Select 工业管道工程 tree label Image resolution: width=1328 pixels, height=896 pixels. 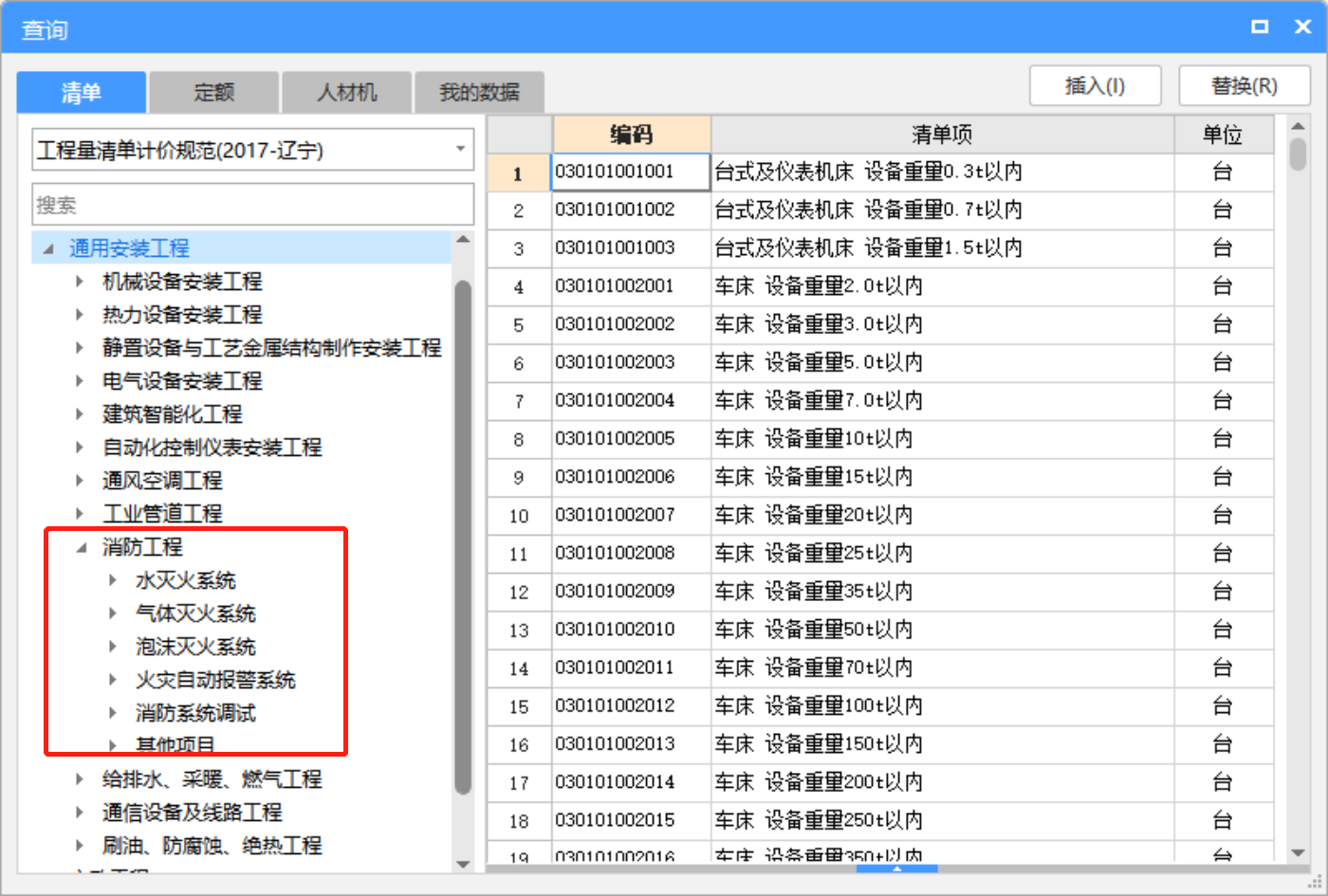(162, 514)
